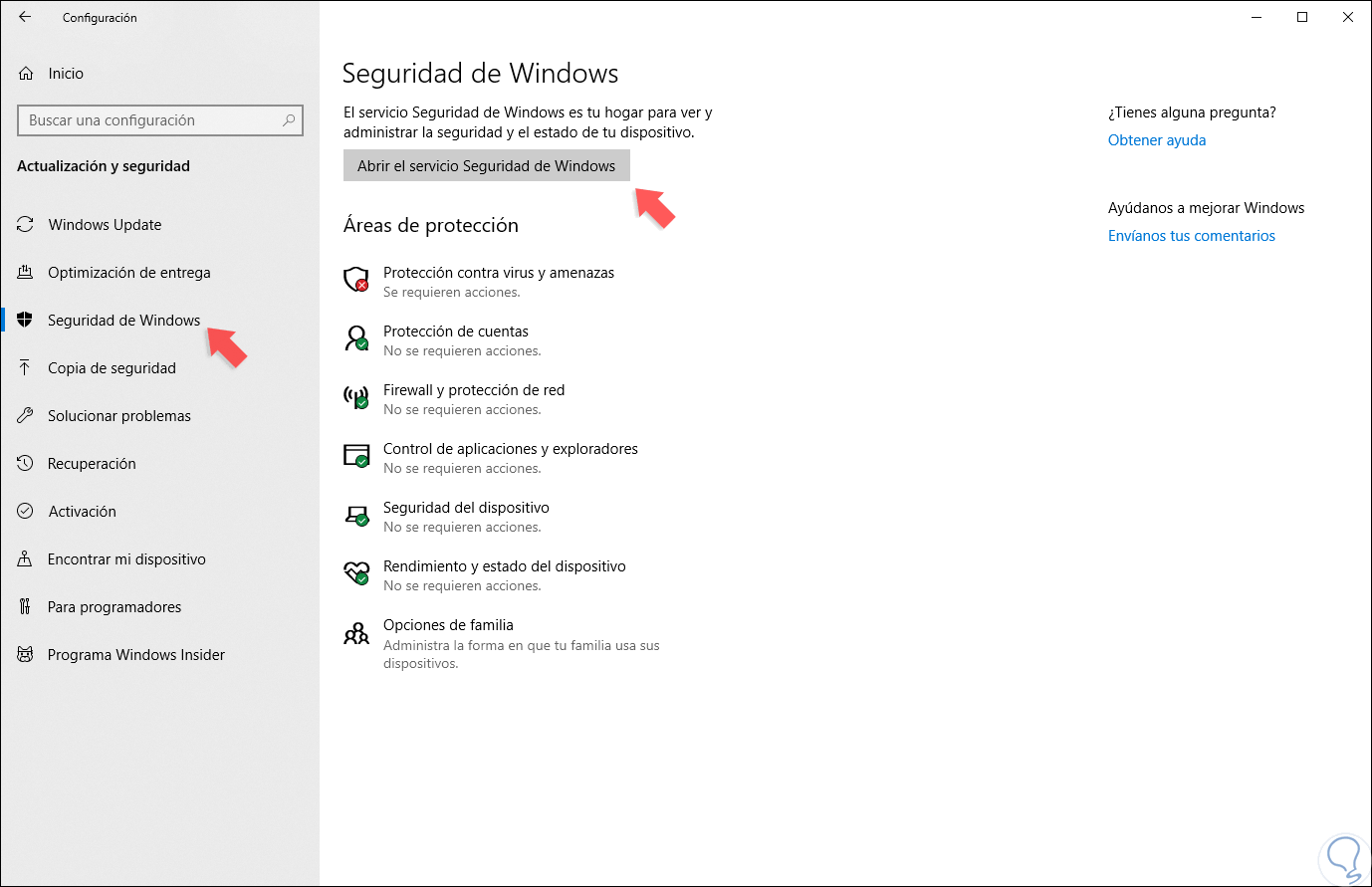Click Envíanos tus comentarios link
The height and width of the screenshot is (887, 1372).
(1192, 236)
